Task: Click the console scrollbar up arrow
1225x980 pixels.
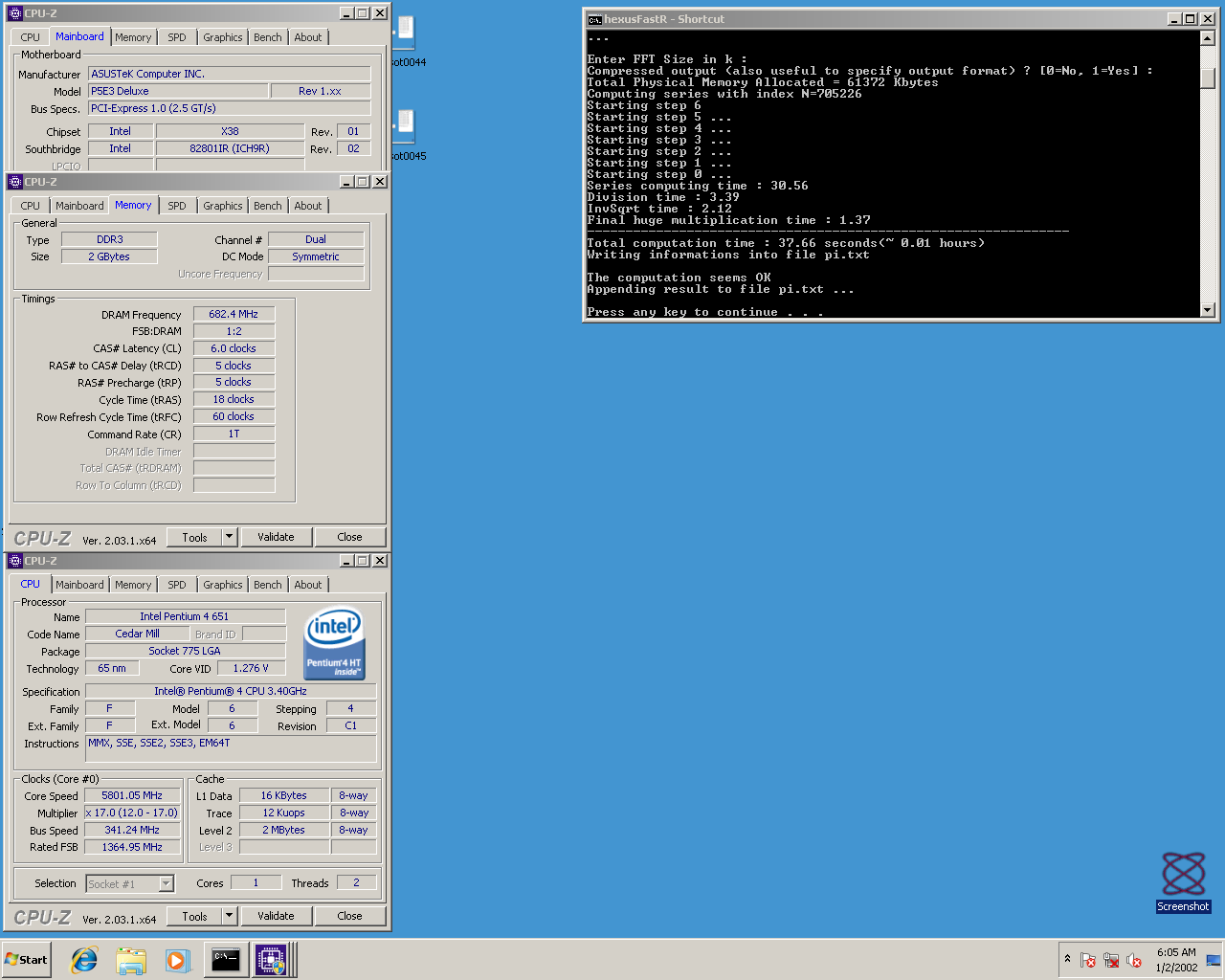Action: [1207, 38]
